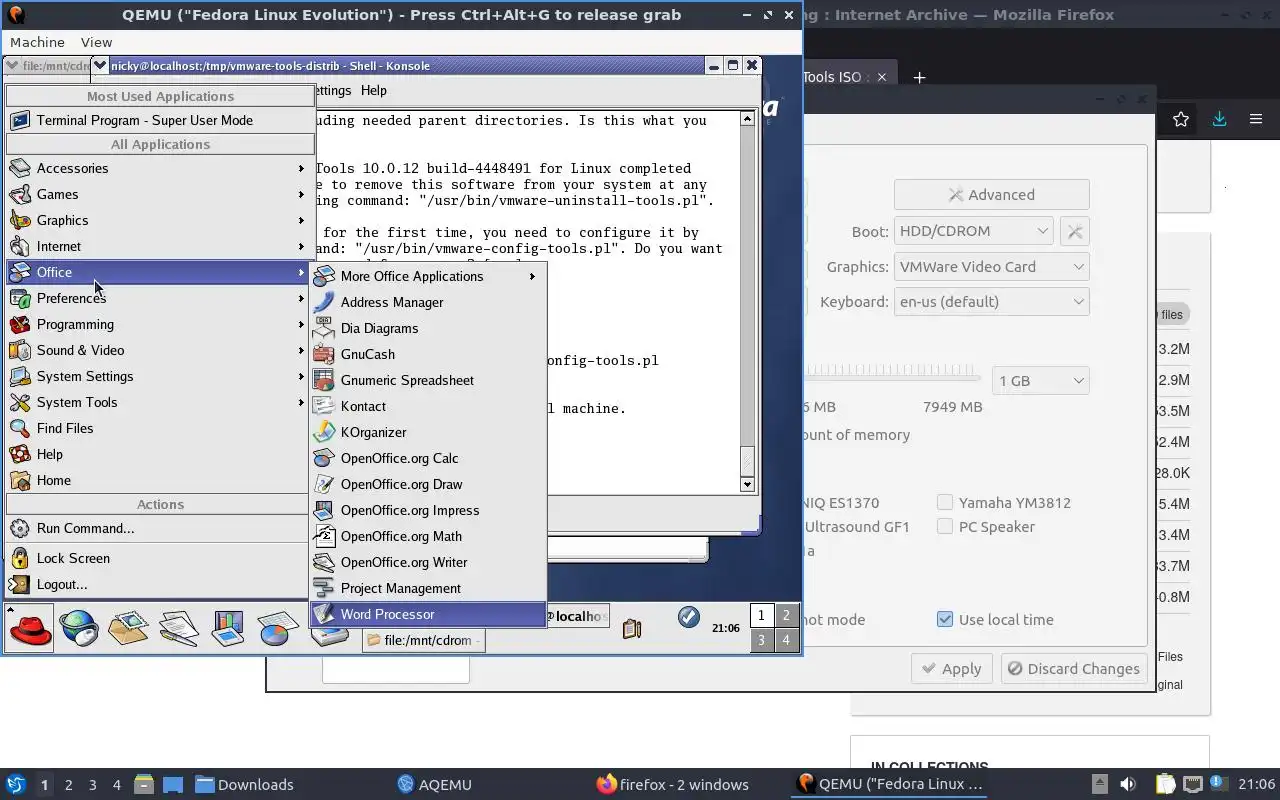Expand the Accessories submenu
Image resolution: width=1280 pixels, height=800 pixels.
[160, 168]
